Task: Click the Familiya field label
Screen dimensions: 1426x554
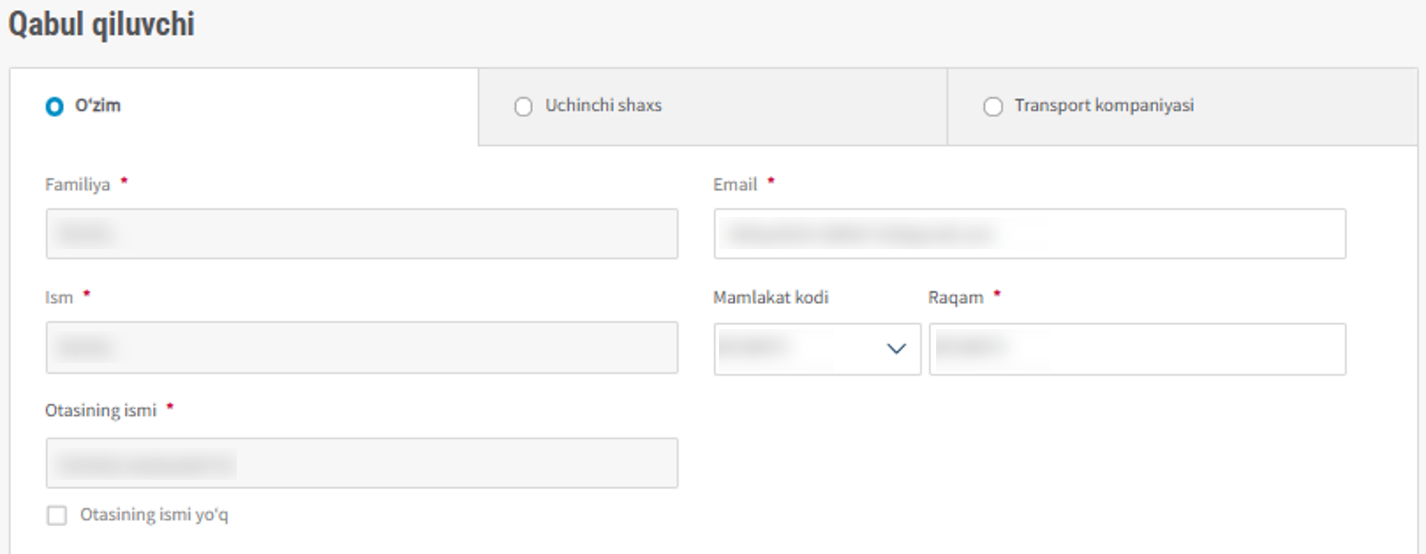Action: tap(78, 184)
